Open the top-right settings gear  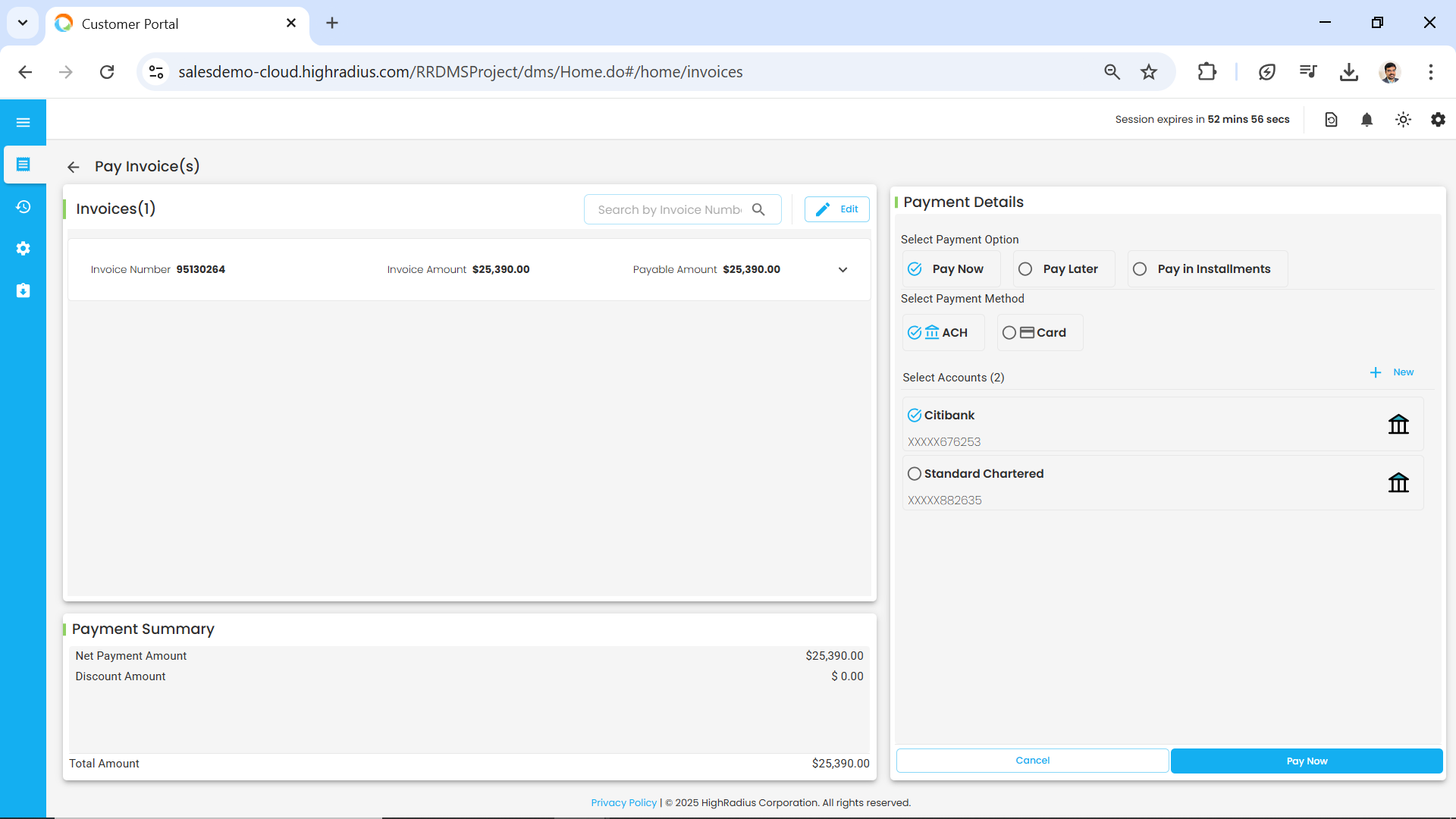tap(1438, 120)
